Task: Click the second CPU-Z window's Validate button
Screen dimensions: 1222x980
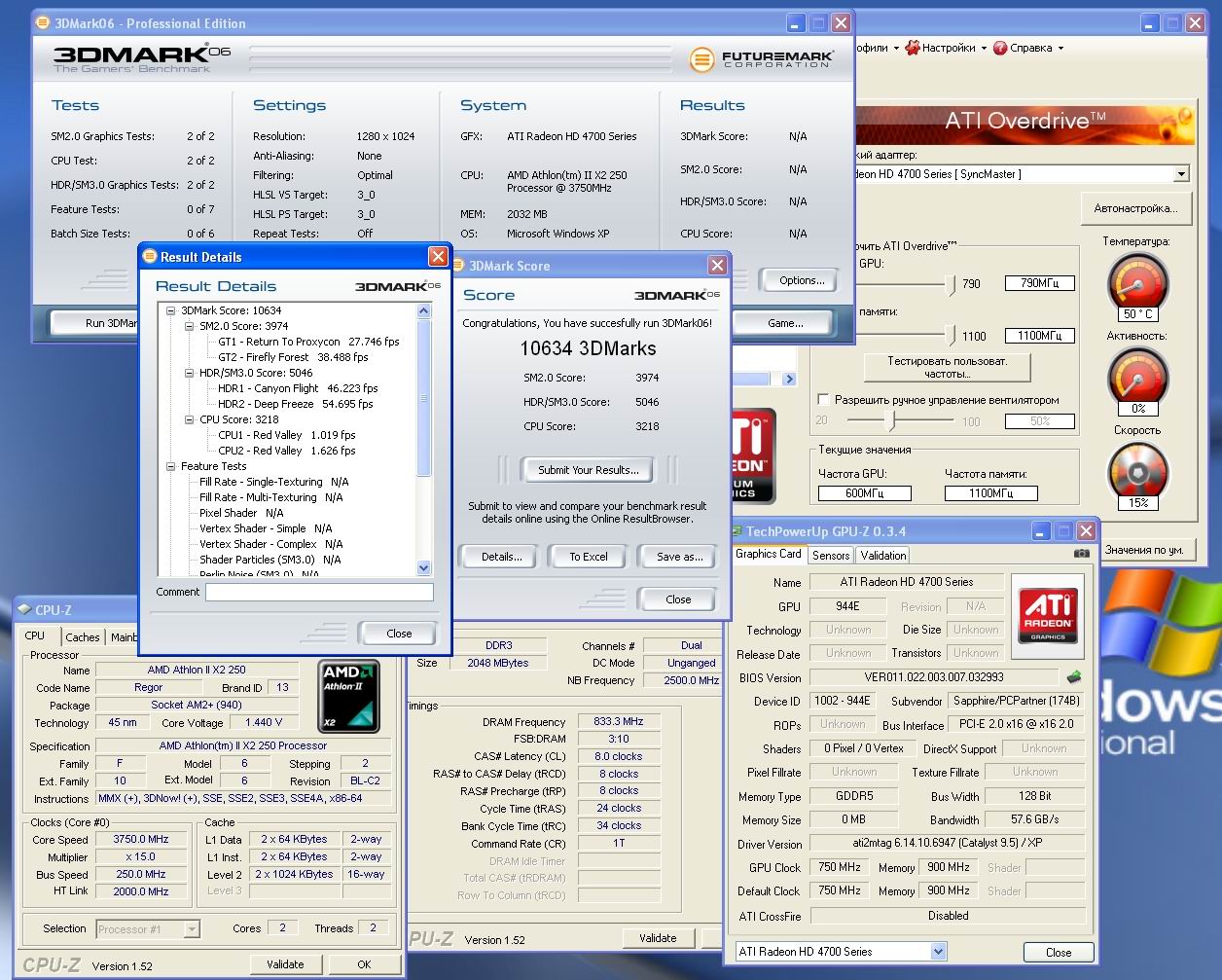Action: [658, 938]
